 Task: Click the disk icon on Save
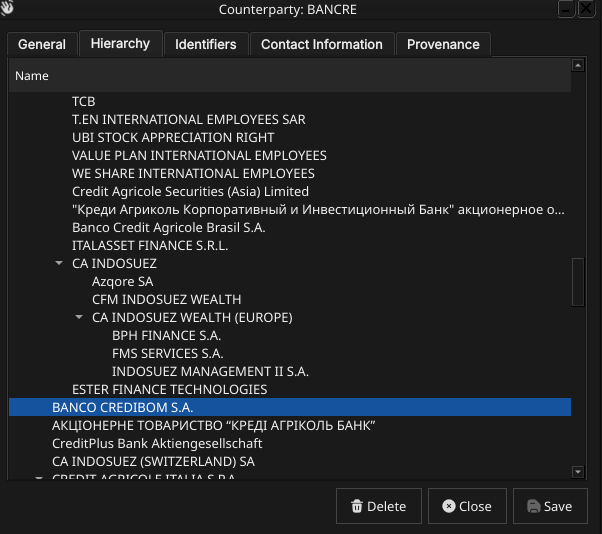click(x=534, y=506)
